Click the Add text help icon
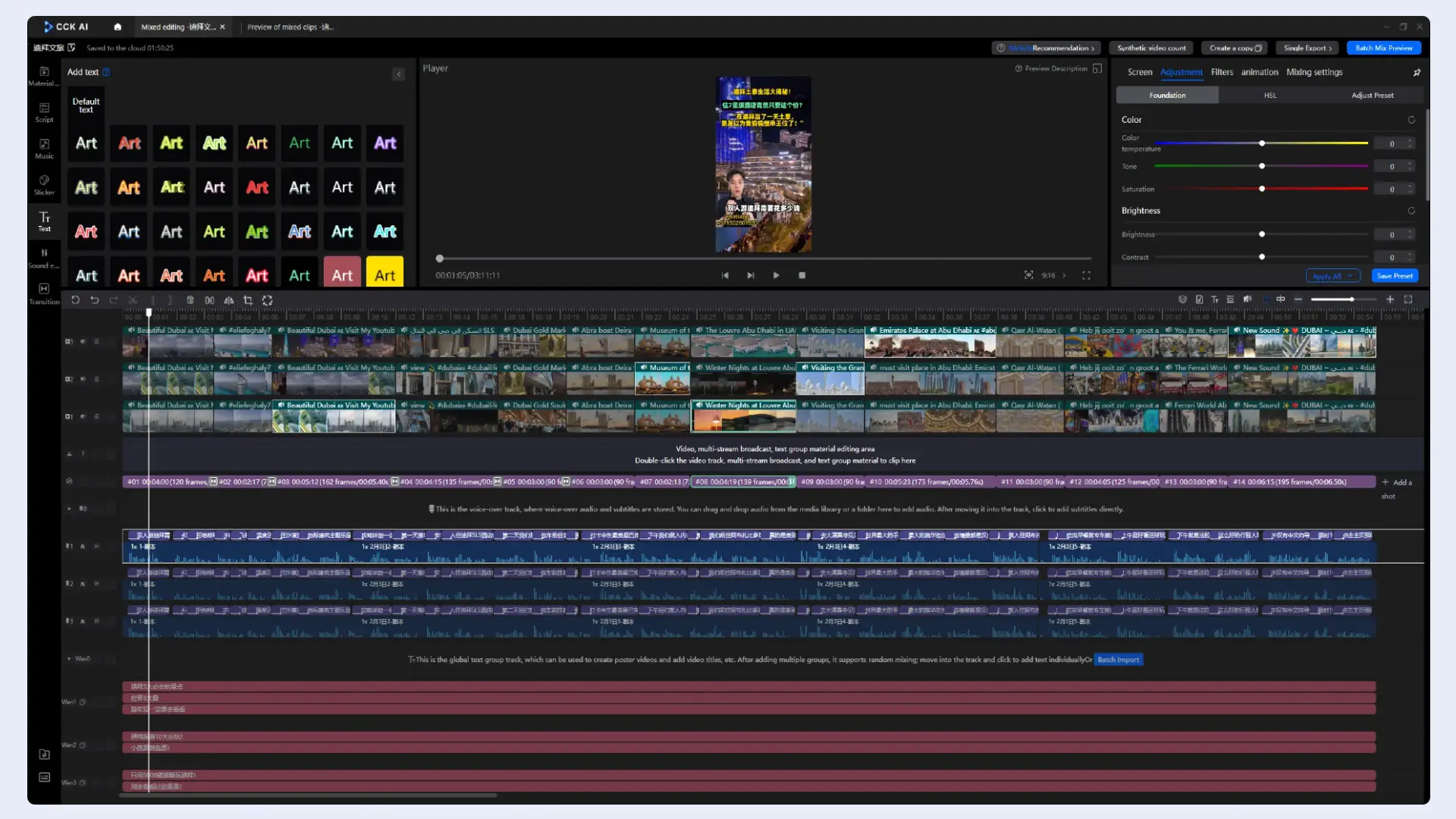The height and width of the screenshot is (819, 1456). (x=106, y=72)
